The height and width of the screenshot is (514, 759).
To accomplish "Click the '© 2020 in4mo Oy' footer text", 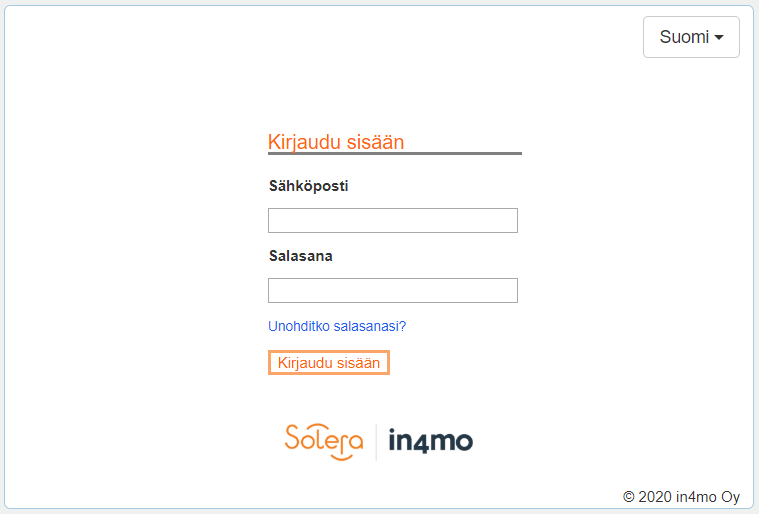I will pos(681,496).
